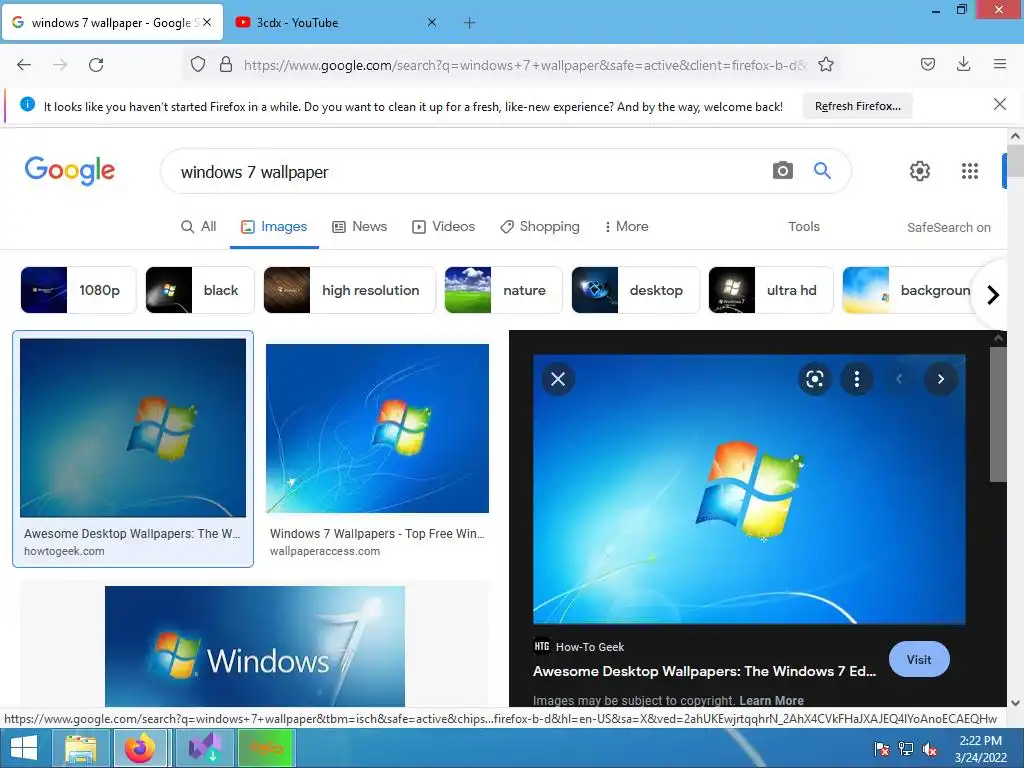View site security padlock info
The image size is (1024, 768).
pos(226,65)
